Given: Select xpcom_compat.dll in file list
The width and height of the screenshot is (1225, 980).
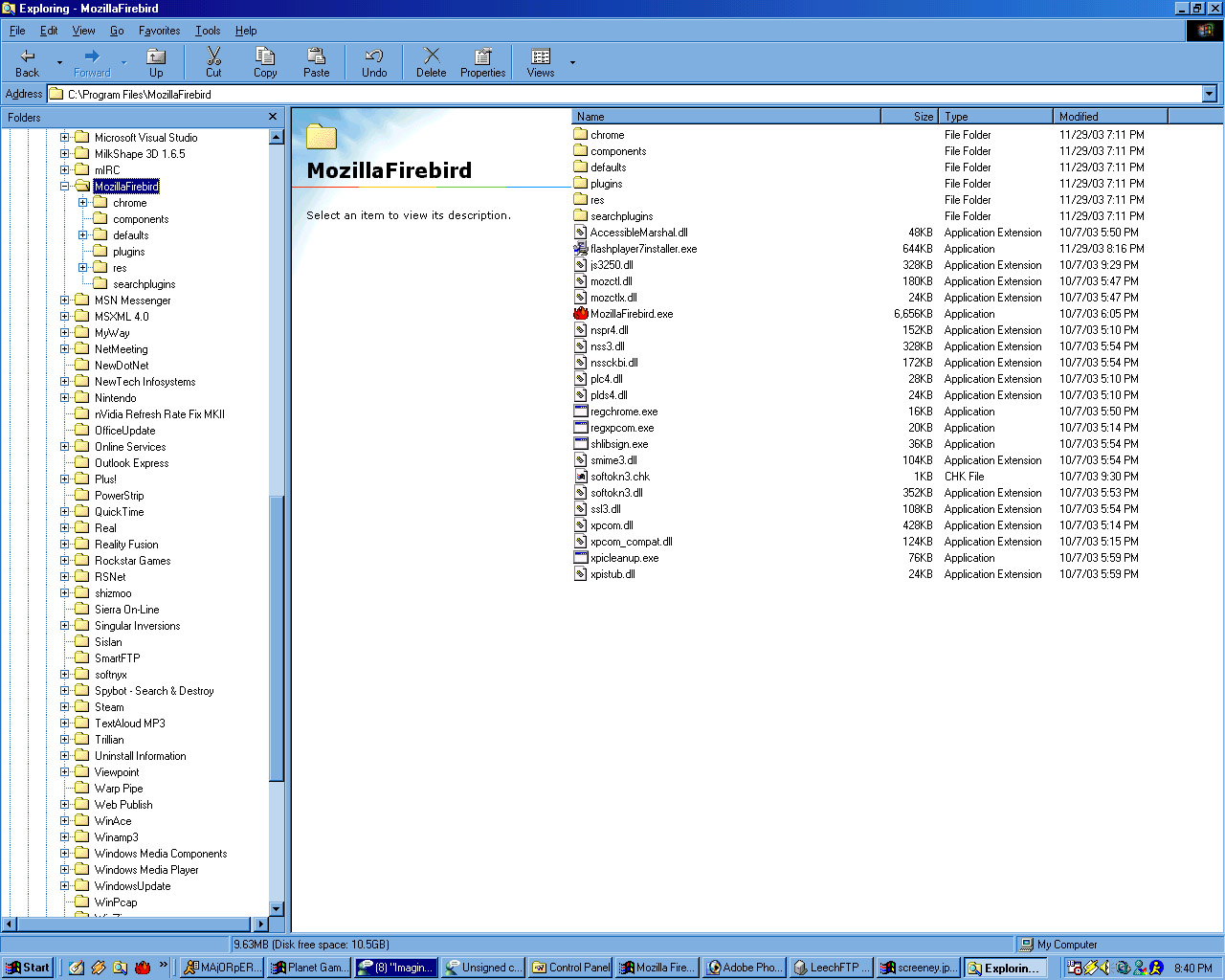Looking at the screenshot, I should 623,542.
